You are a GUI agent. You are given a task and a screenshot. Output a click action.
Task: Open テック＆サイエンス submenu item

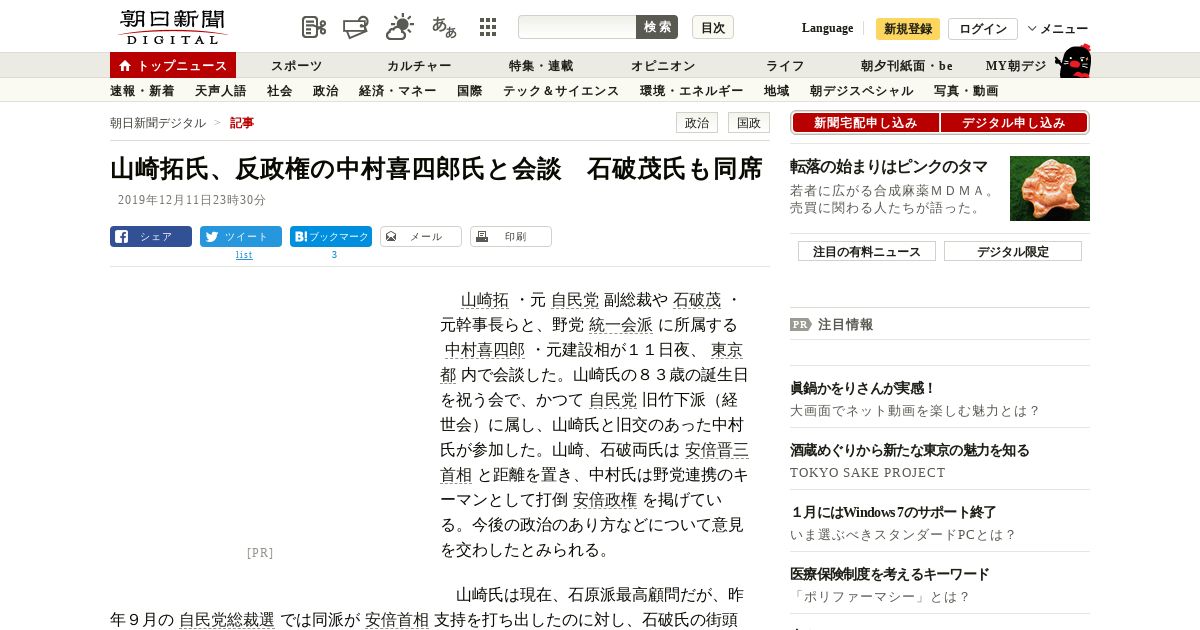pos(561,91)
